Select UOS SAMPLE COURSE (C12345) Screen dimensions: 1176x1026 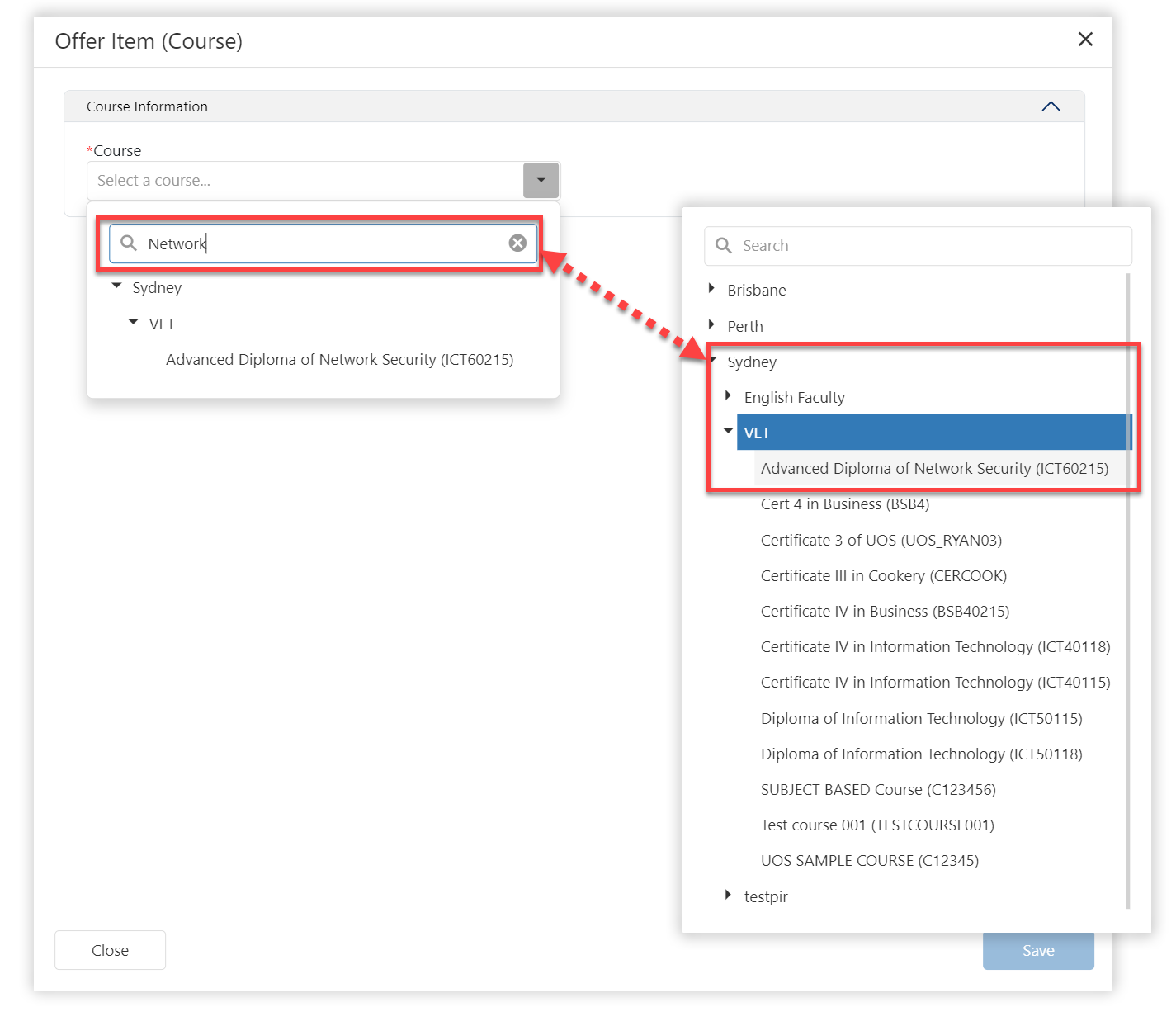point(870,861)
